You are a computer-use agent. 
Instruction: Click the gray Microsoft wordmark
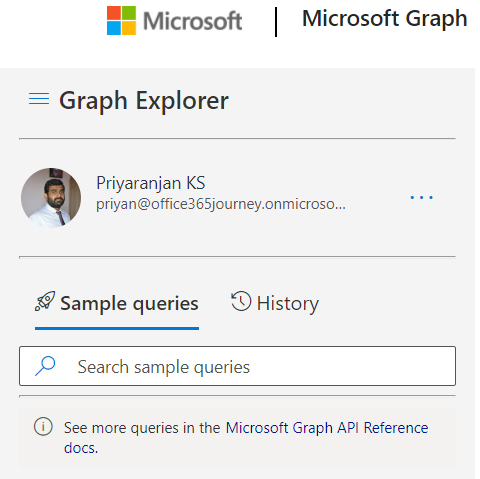[x=193, y=21]
